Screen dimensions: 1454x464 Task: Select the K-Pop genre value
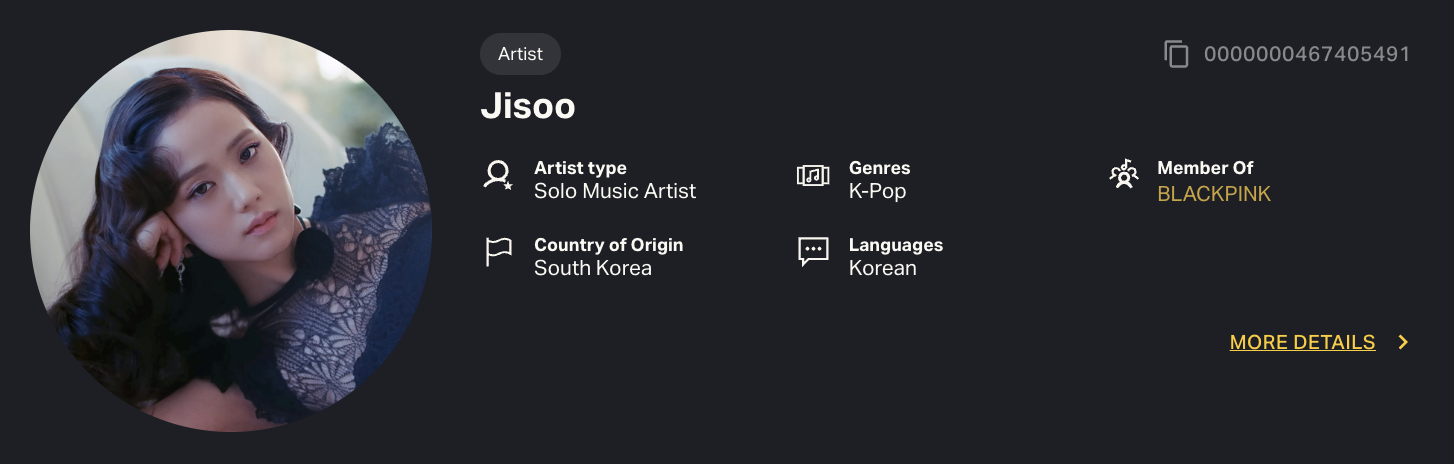click(x=877, y=191)
